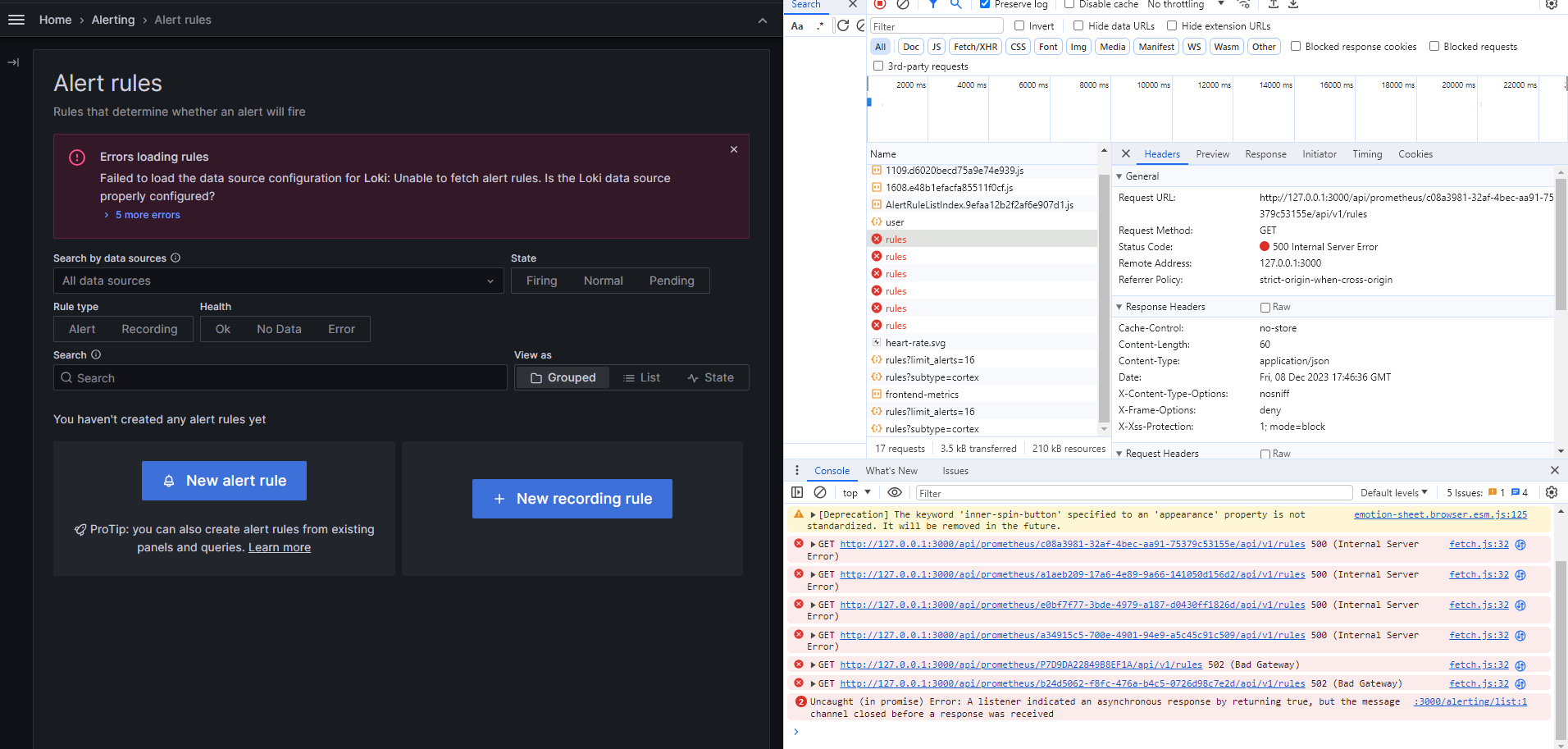
Task: Check the Invert filter option
Action: 1019,25
